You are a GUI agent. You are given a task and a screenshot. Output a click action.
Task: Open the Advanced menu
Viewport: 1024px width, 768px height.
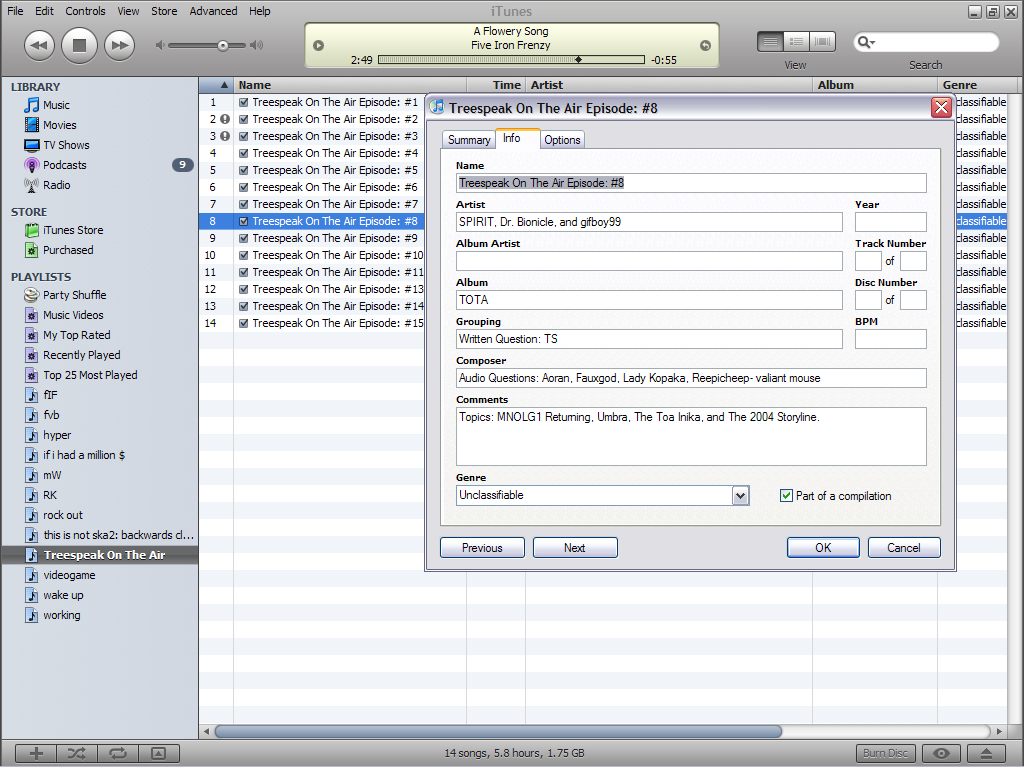(x=213, y=11)
